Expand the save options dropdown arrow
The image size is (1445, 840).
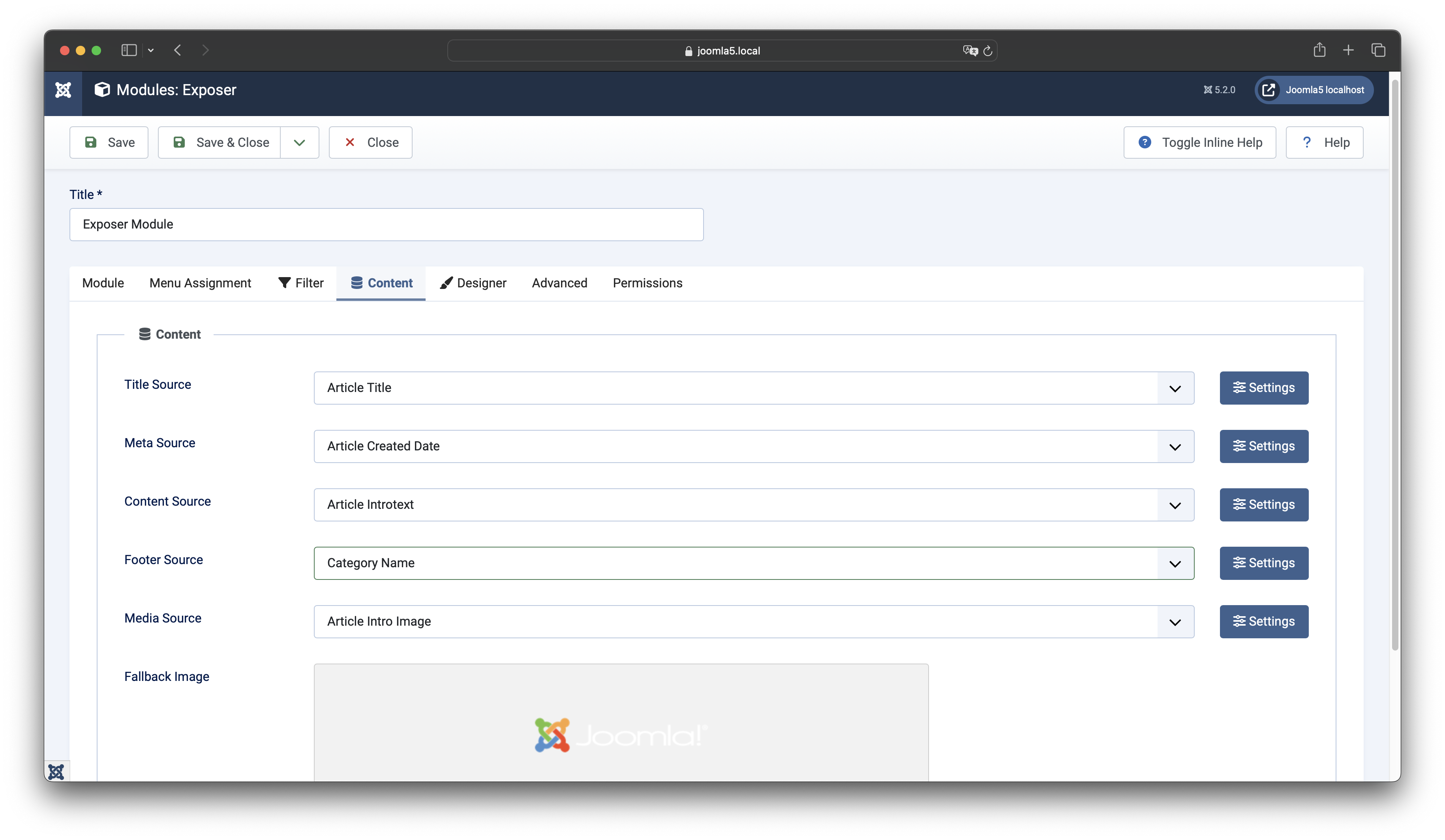300,142
